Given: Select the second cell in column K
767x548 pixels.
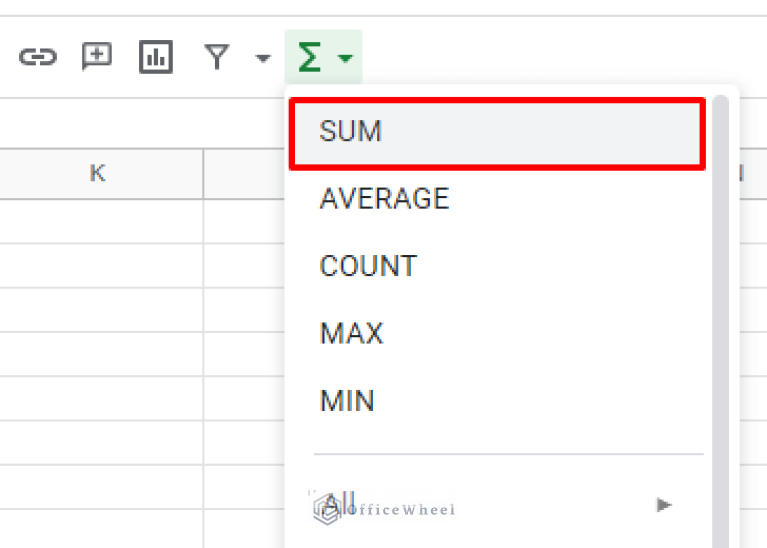Looking at the screenshot, I should coord(100,265).
